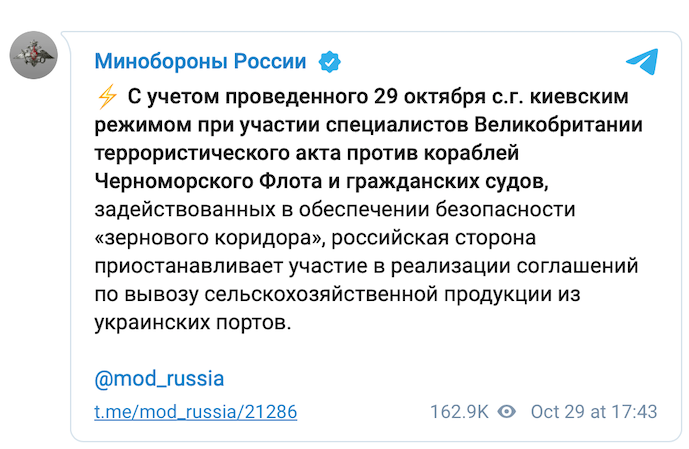Viewport: 689px width, 449px height.
Task: Open the @mod_russia mention link
Action: click(159, 378)
